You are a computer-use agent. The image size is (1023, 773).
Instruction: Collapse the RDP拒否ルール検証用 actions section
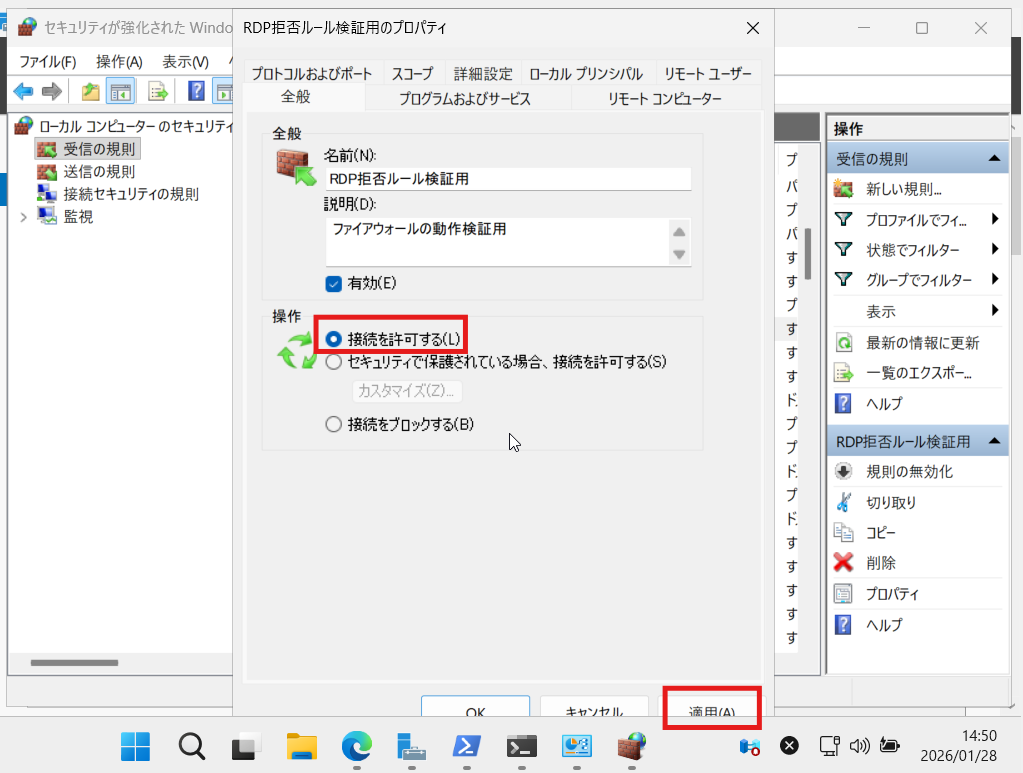[x=994, y=442]
